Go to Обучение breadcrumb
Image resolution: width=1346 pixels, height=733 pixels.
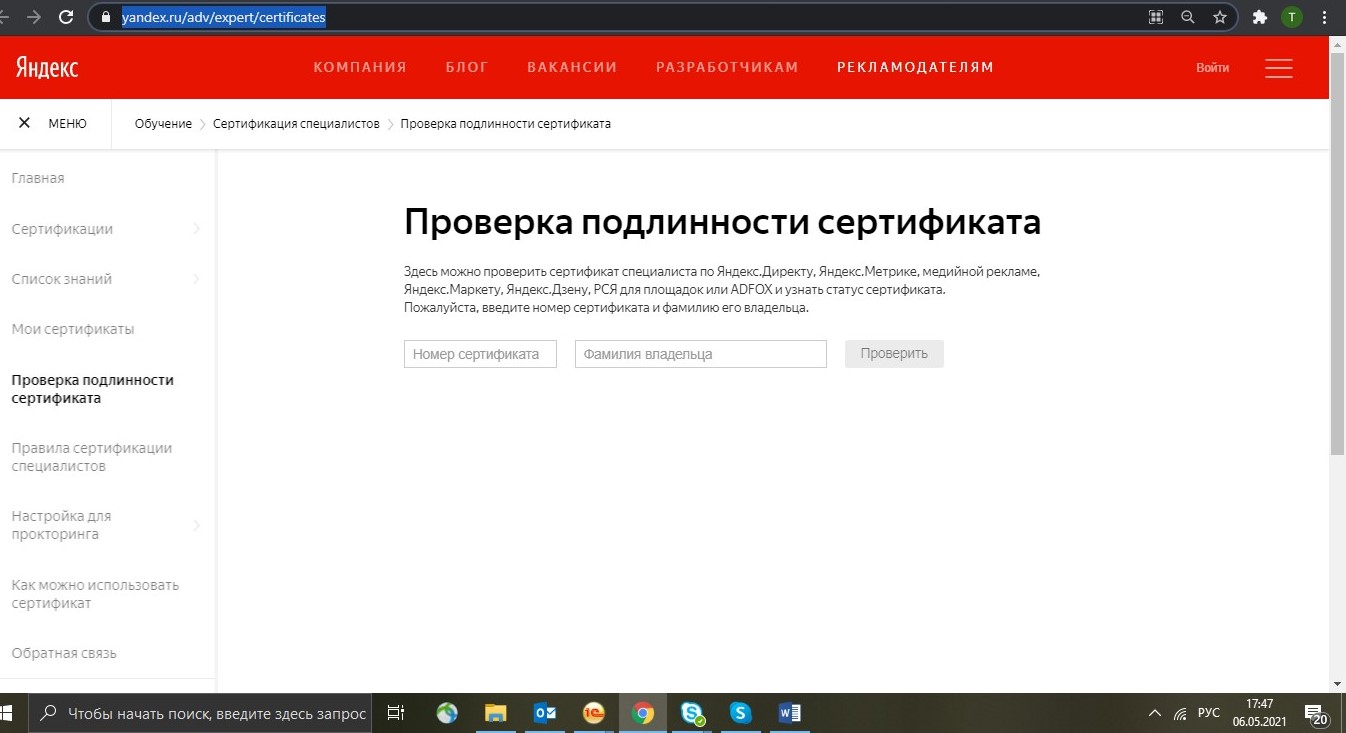click(x=163, y=124)
